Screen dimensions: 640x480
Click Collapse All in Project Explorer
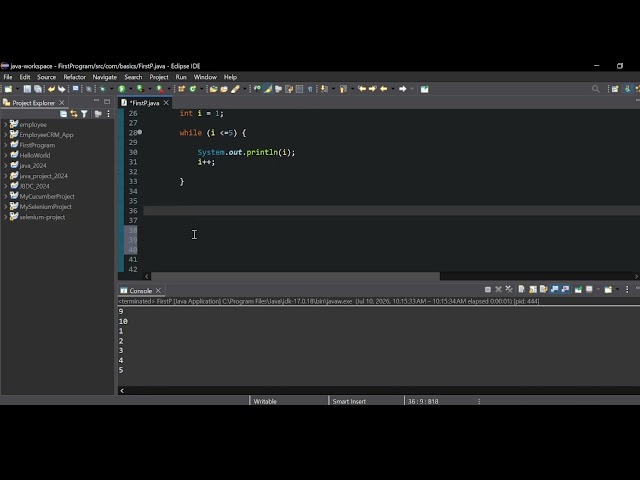[63, 114]
